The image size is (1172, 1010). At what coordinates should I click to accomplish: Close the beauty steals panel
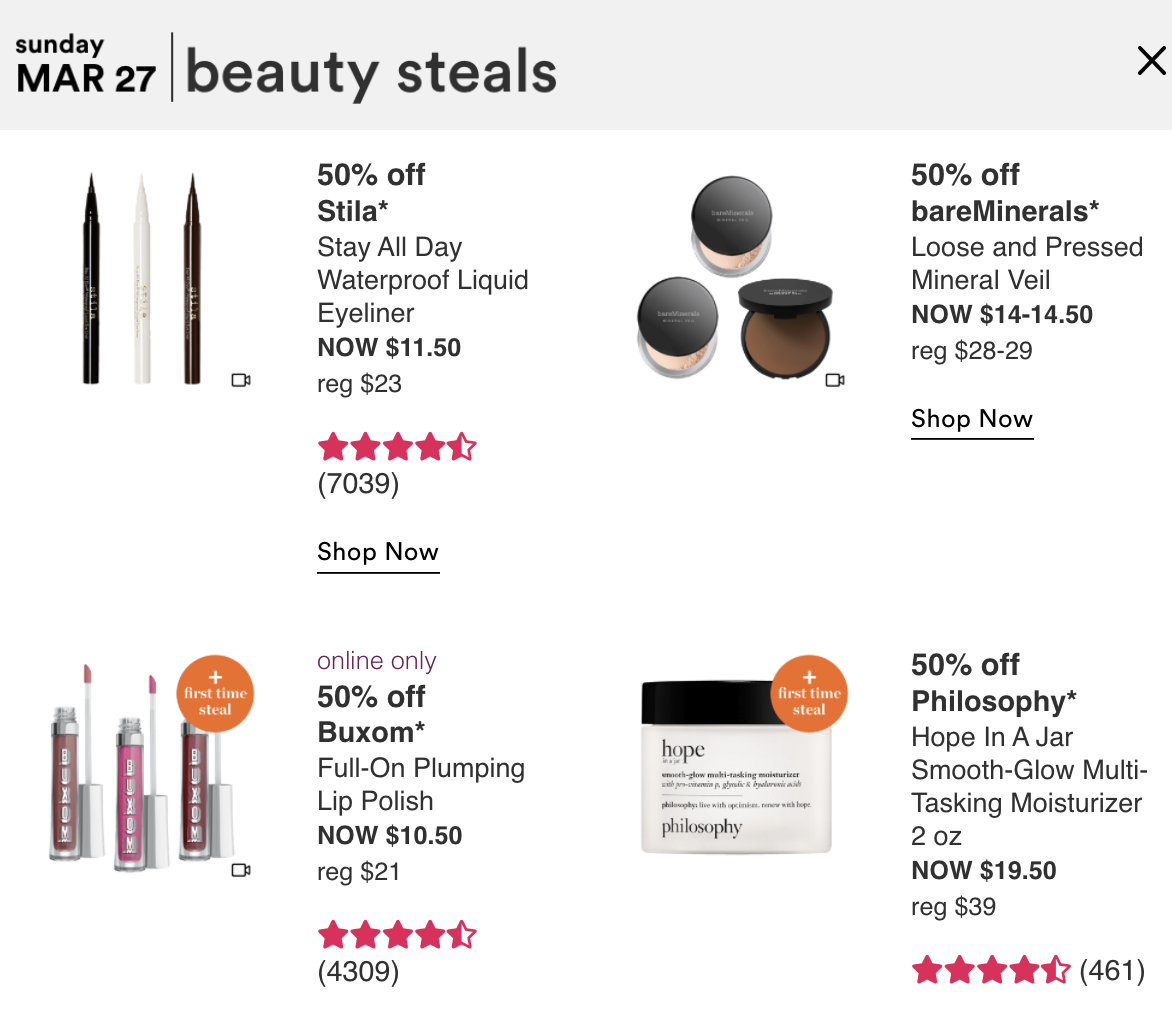point(1151,61)
